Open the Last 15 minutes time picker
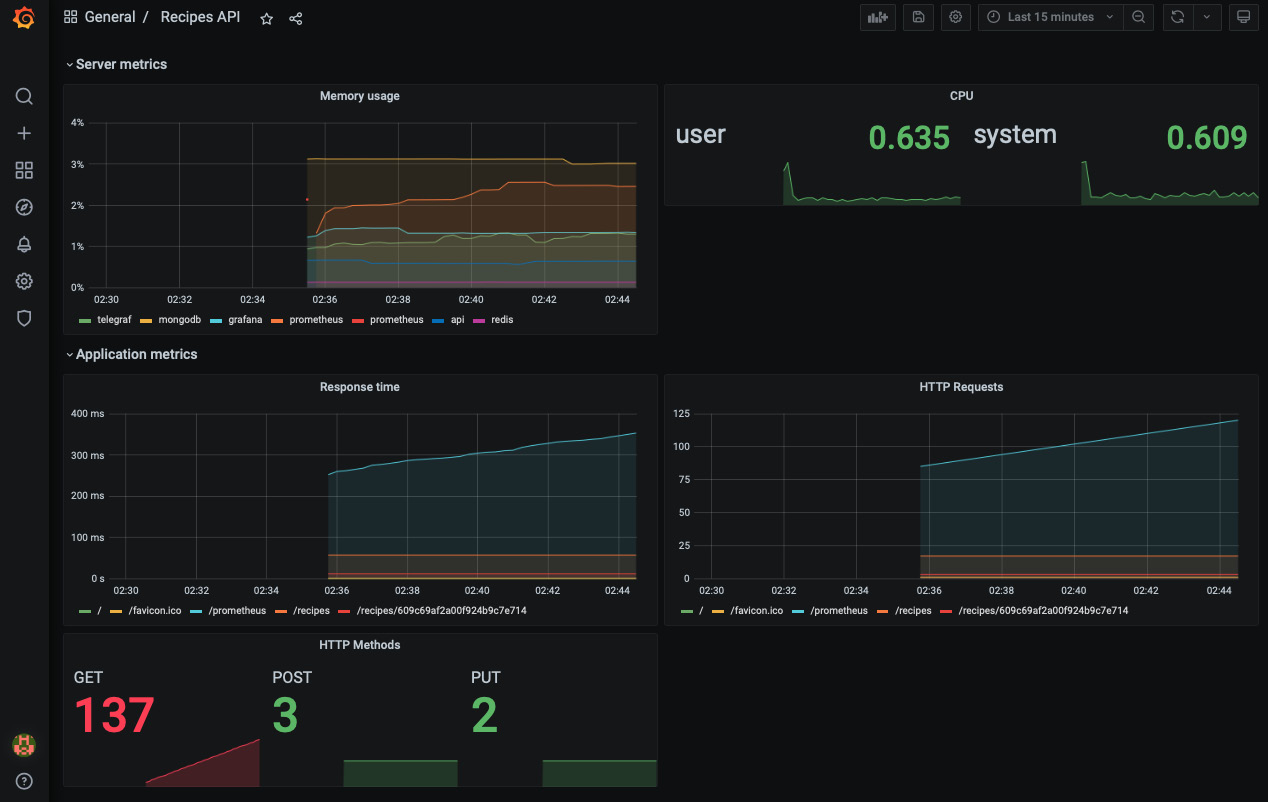The image size is (1268, 802). click(x=1050, y=17)
